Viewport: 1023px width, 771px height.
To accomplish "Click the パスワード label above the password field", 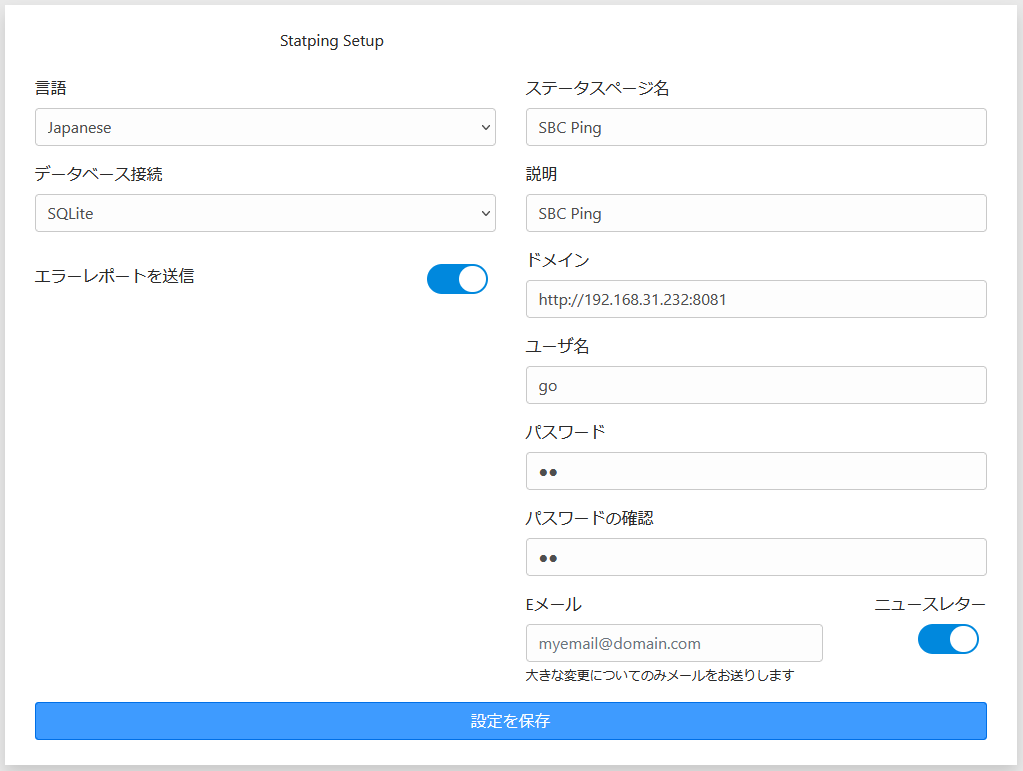I will pos(566,432).
